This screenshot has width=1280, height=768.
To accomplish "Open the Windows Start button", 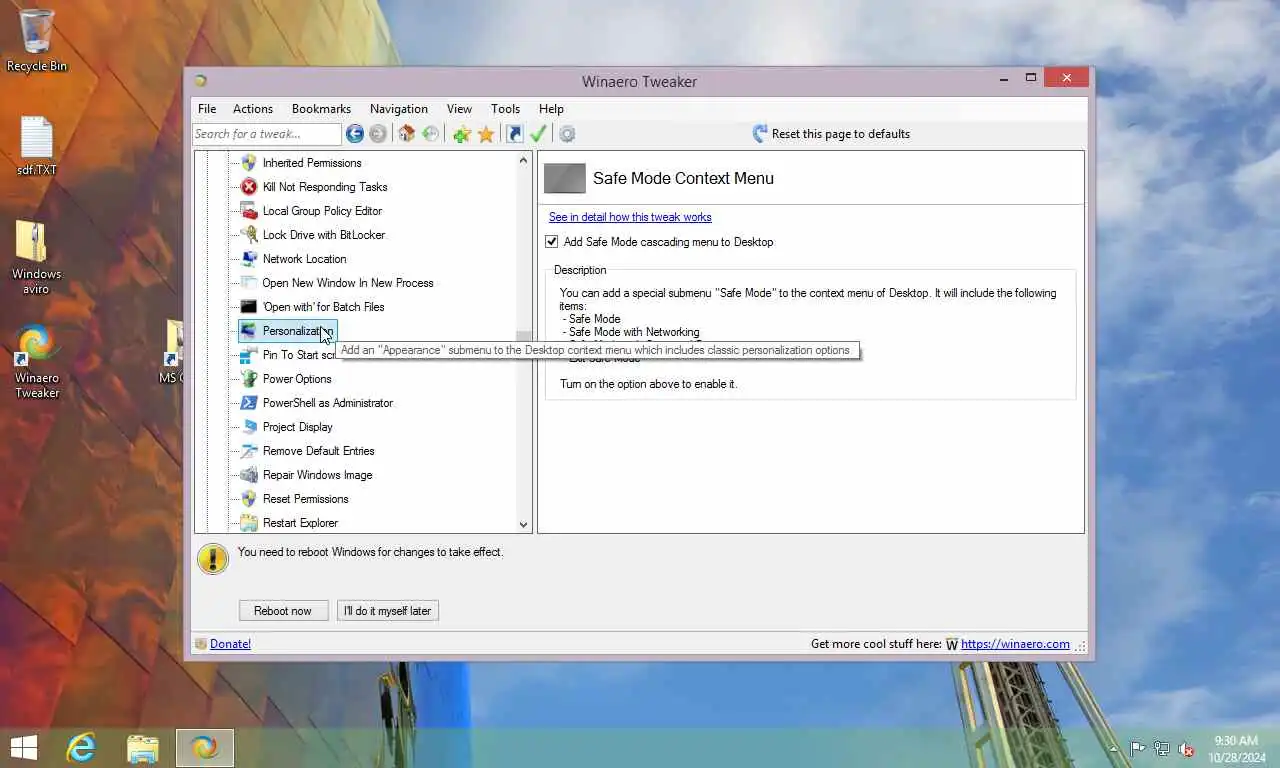I will click(x=24, y=747).
